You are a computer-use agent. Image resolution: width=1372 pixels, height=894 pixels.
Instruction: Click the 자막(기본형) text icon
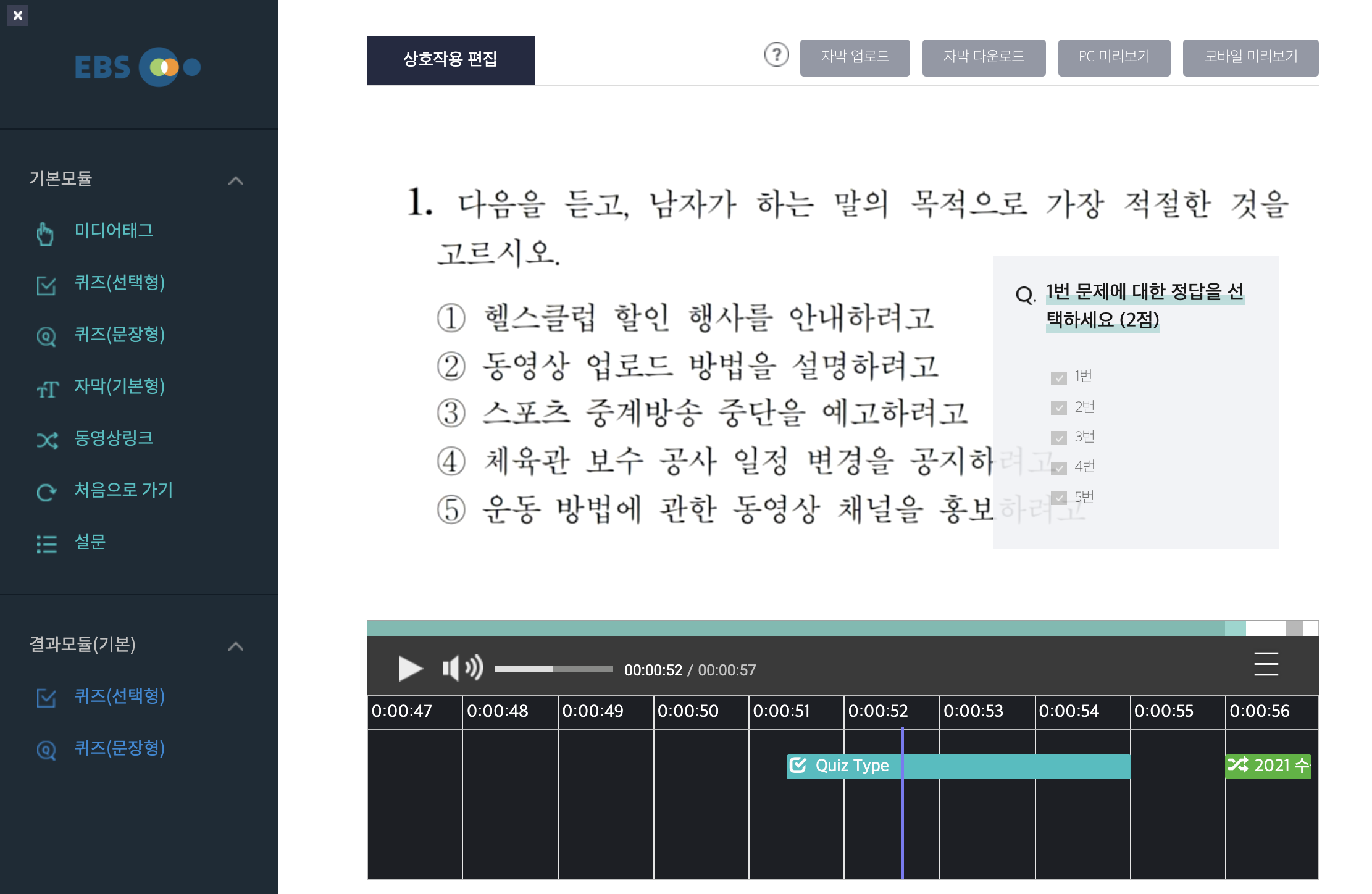tap(48, 389)
